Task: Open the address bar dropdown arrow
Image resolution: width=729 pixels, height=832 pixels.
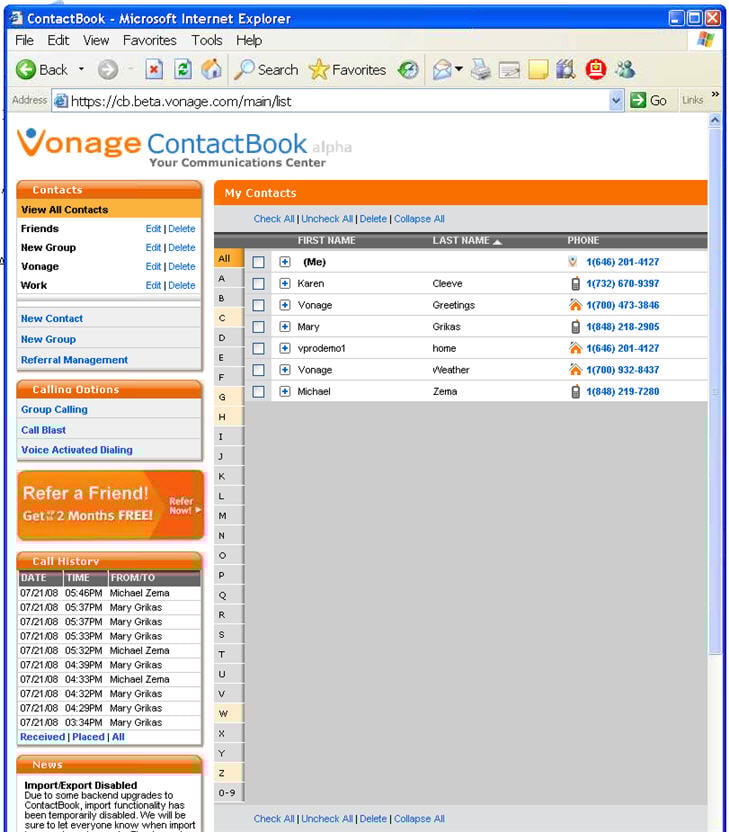Action: pyautogui.click(x=616, y=101)
